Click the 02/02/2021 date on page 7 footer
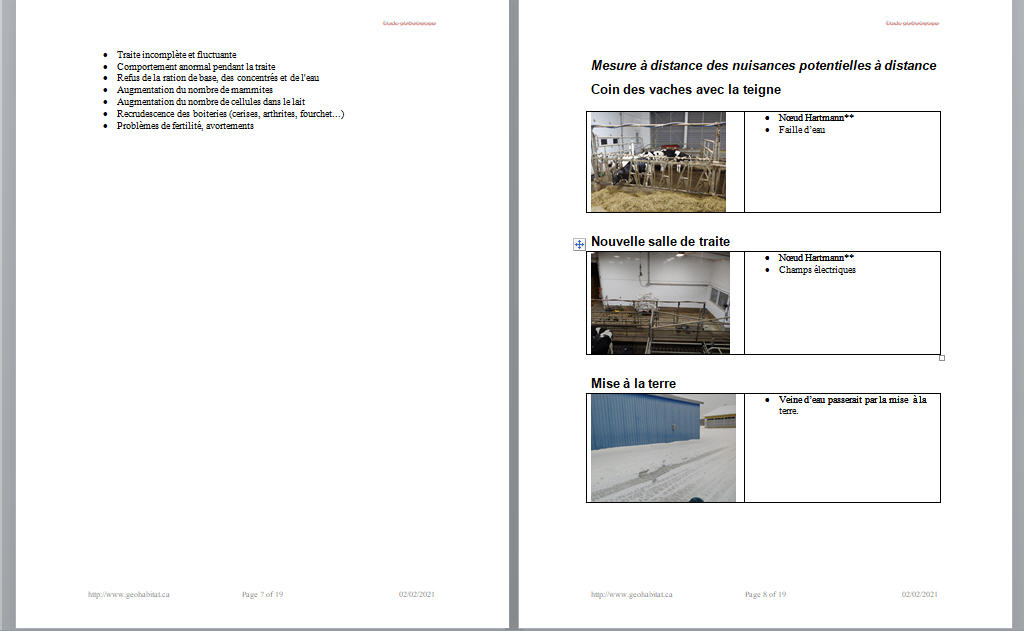The height and width of the screenshot is (631, 1024). pos(416,594)
